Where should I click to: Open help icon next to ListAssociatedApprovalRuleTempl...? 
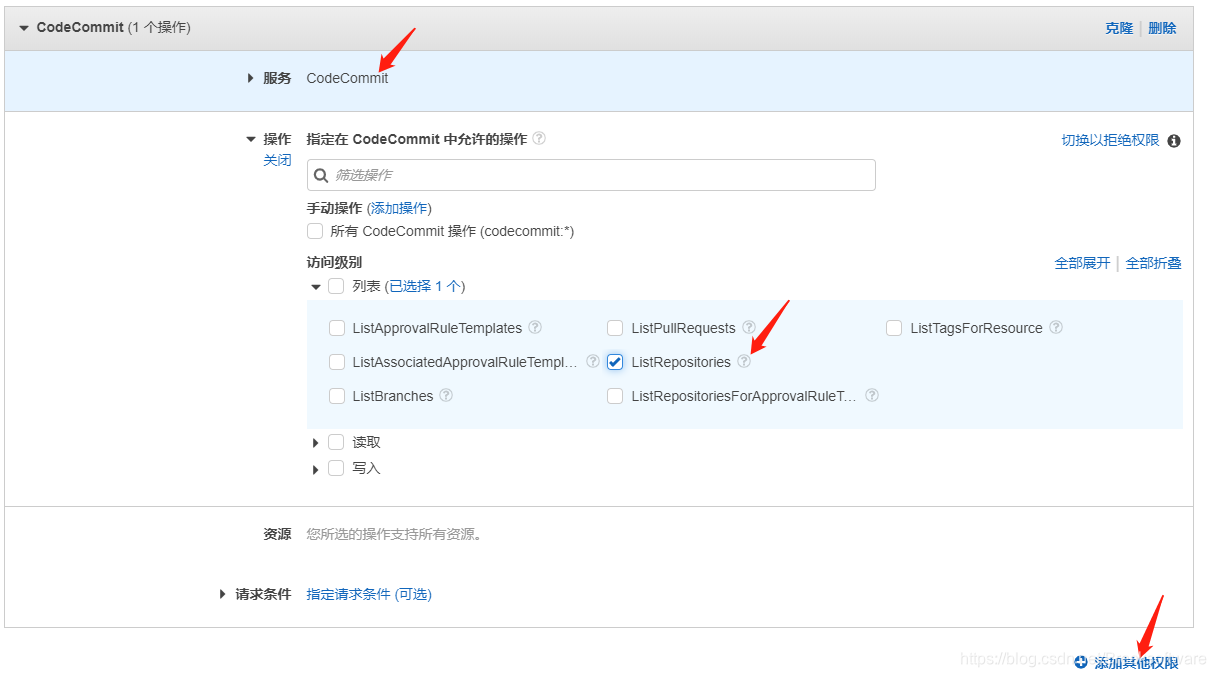(593, 361)
